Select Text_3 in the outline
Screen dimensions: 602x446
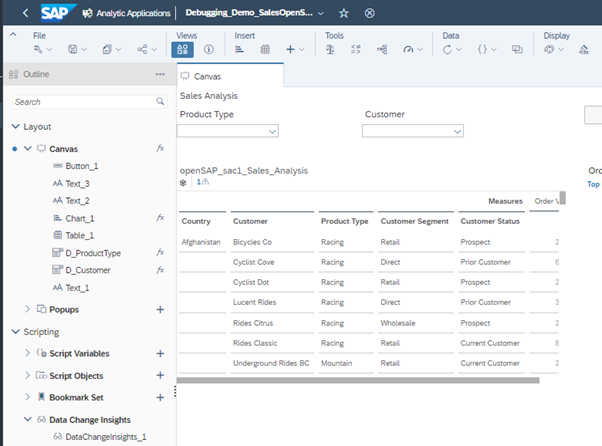click(x=77, y=183)
